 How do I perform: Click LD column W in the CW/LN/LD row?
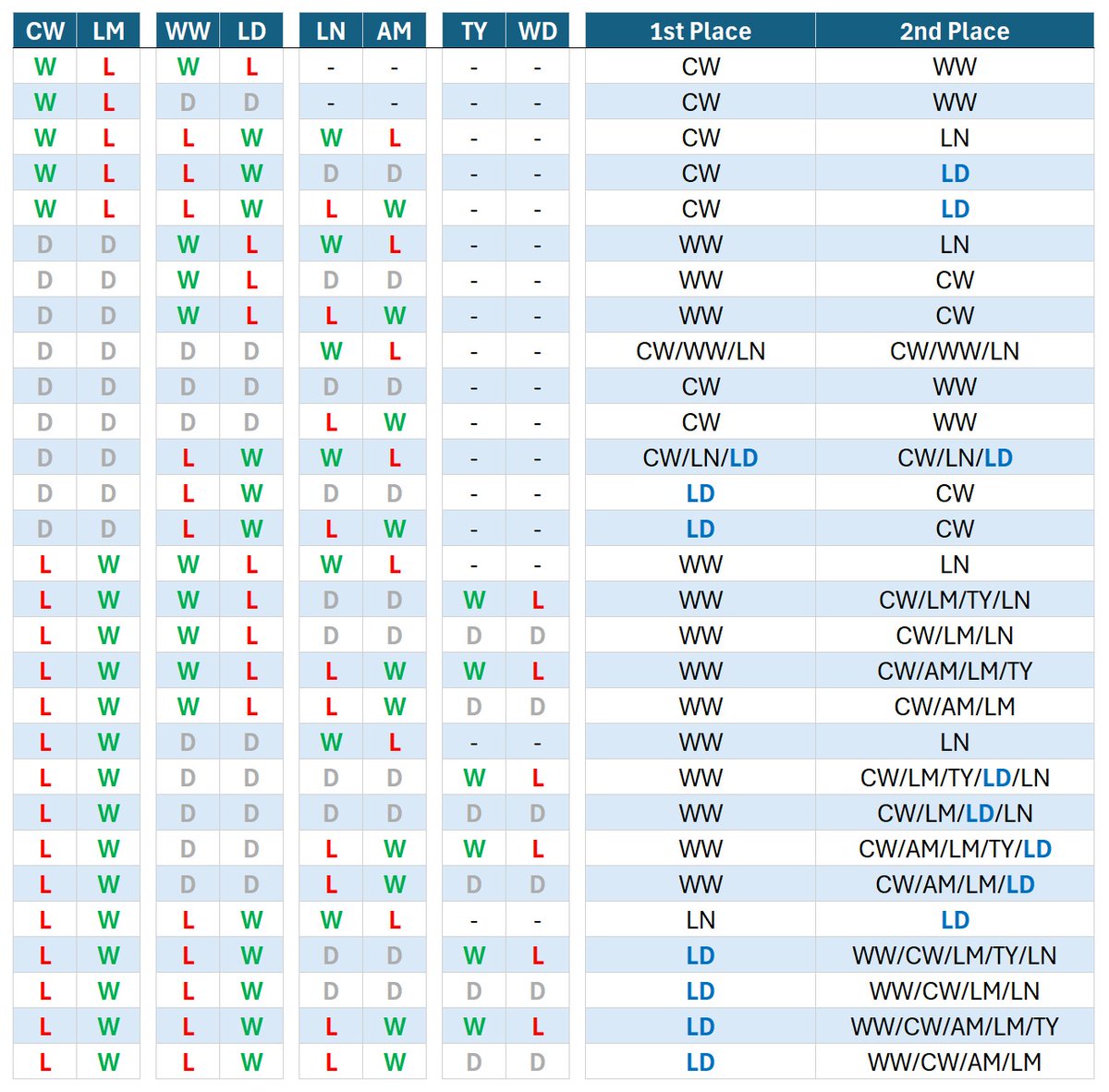point(251,458)
